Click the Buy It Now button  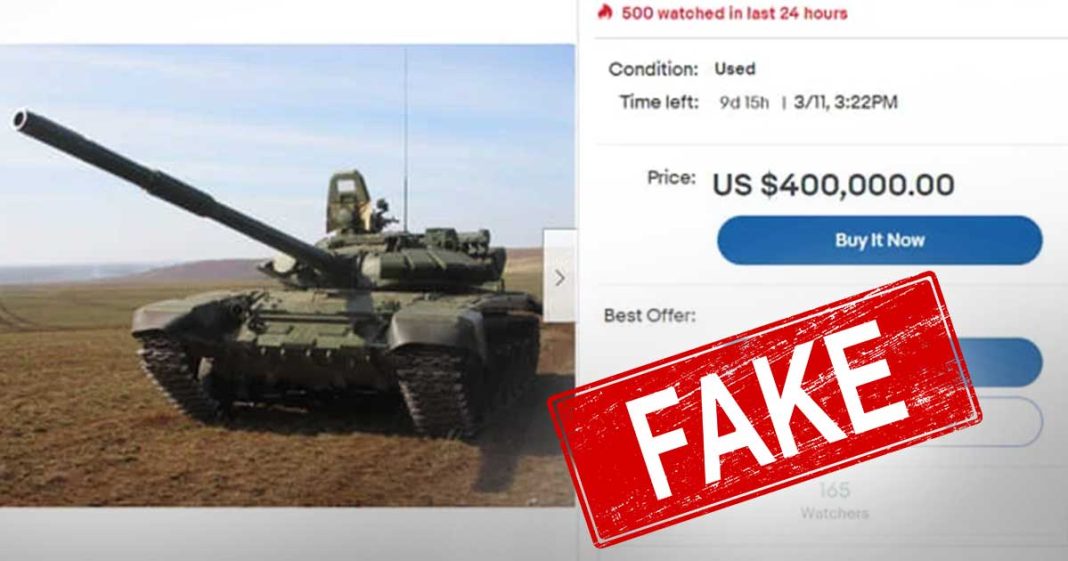point(879,240)
